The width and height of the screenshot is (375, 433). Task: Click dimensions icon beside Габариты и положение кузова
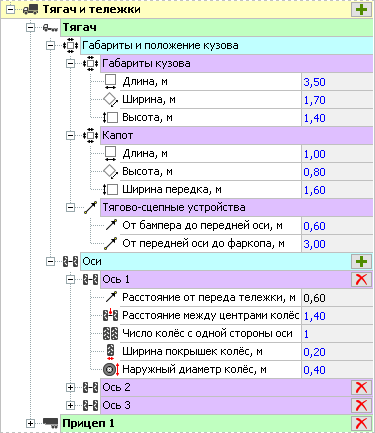70,45
